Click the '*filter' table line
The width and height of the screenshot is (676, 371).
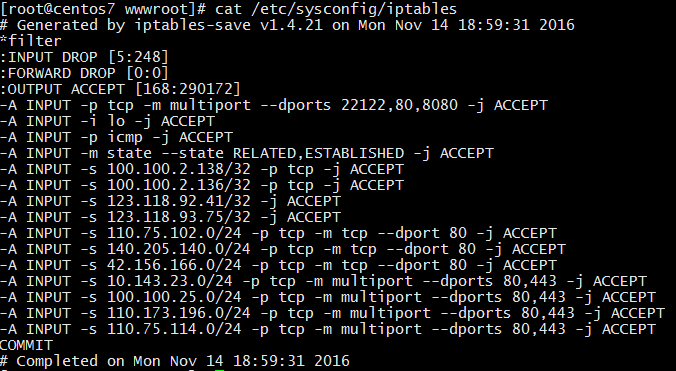[x=31, y=41]
